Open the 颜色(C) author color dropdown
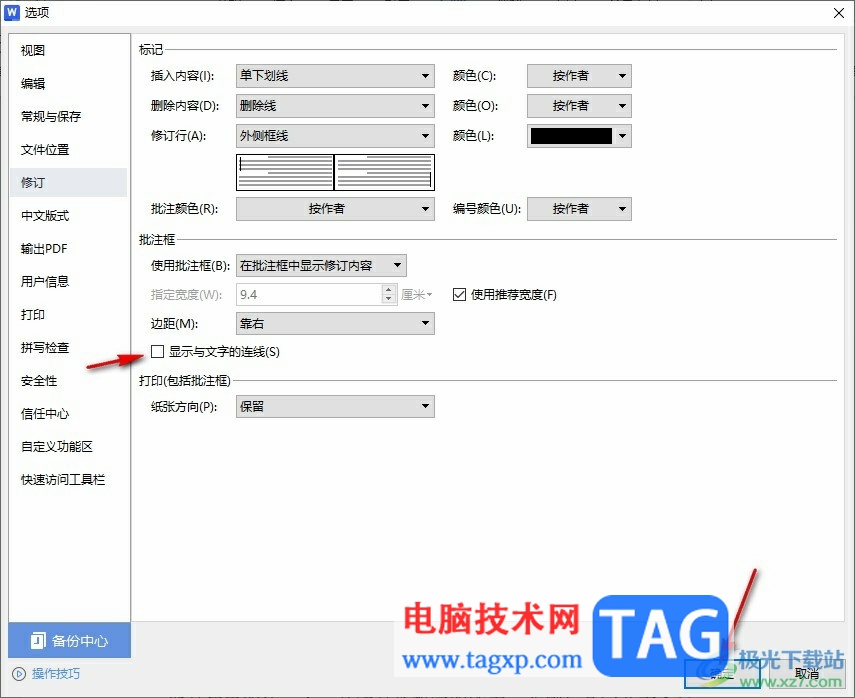The width and height of the screenshot is (855, 698). pos(579,76)
